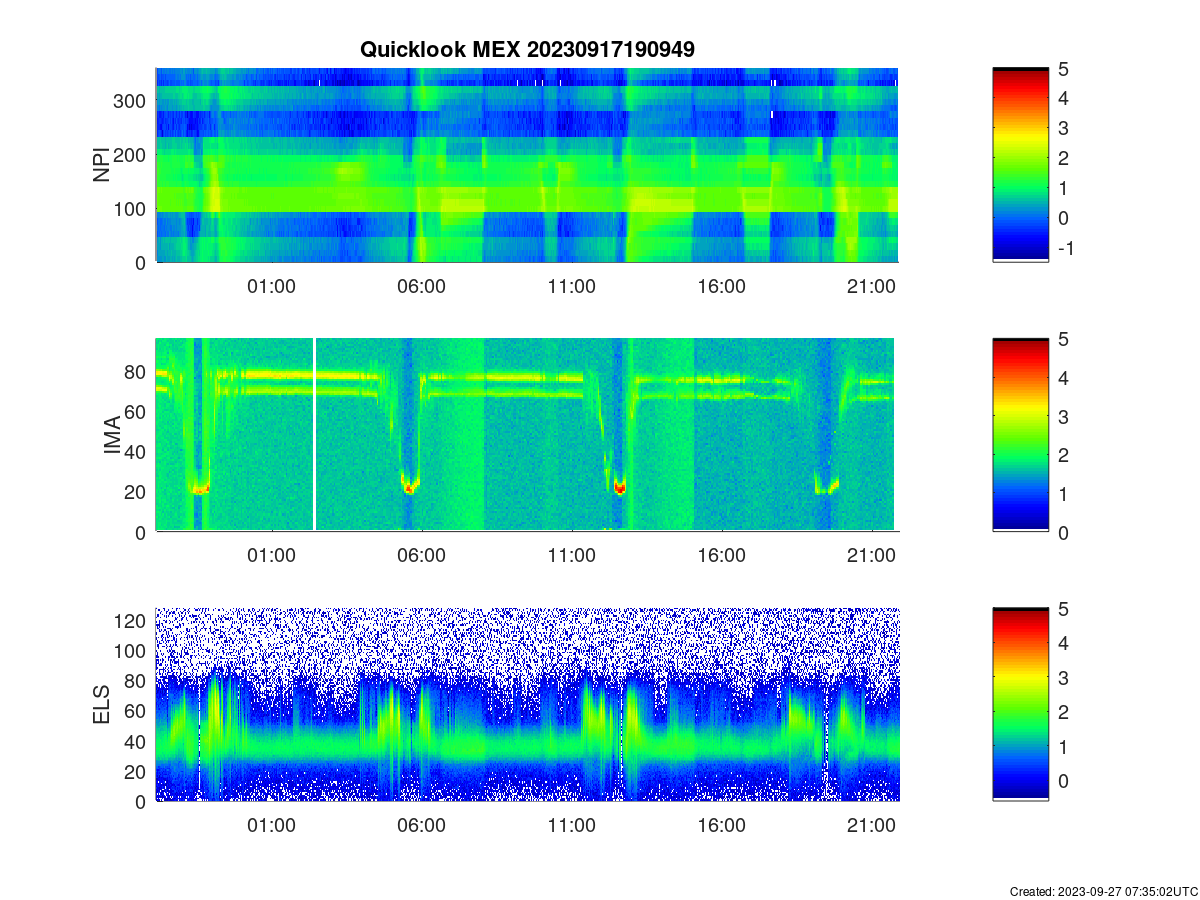The image size is (1200, 900).
Task: Click the 11:00 tick under the IMA plot
Action: pyautogui.click(x=571, y=556)
